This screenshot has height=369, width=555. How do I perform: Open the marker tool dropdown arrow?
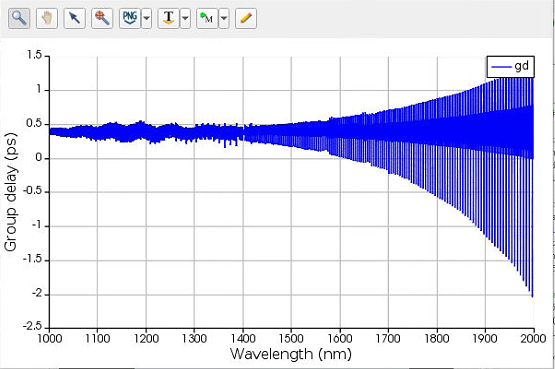224,18
